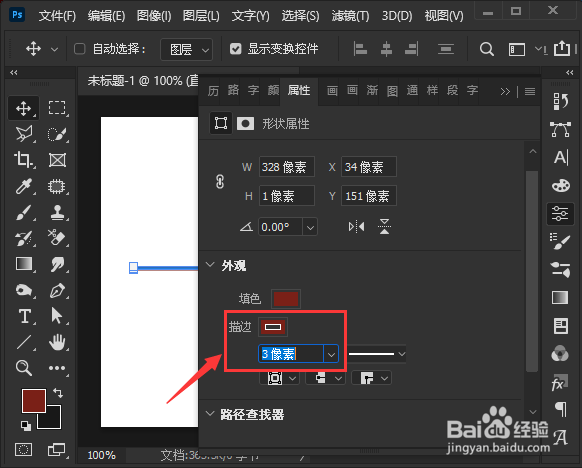
Task: Select the Gradient tool
Action: [23, 264]
